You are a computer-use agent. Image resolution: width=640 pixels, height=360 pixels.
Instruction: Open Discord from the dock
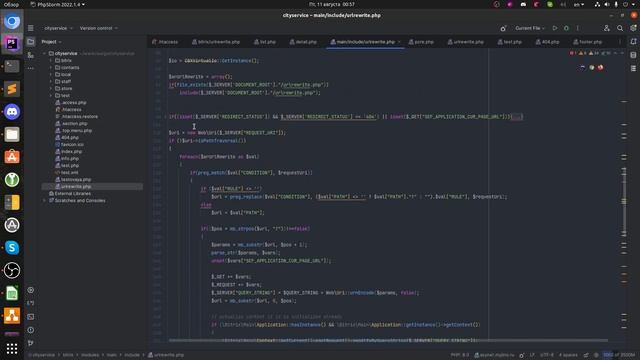click(x=12, y=111)
